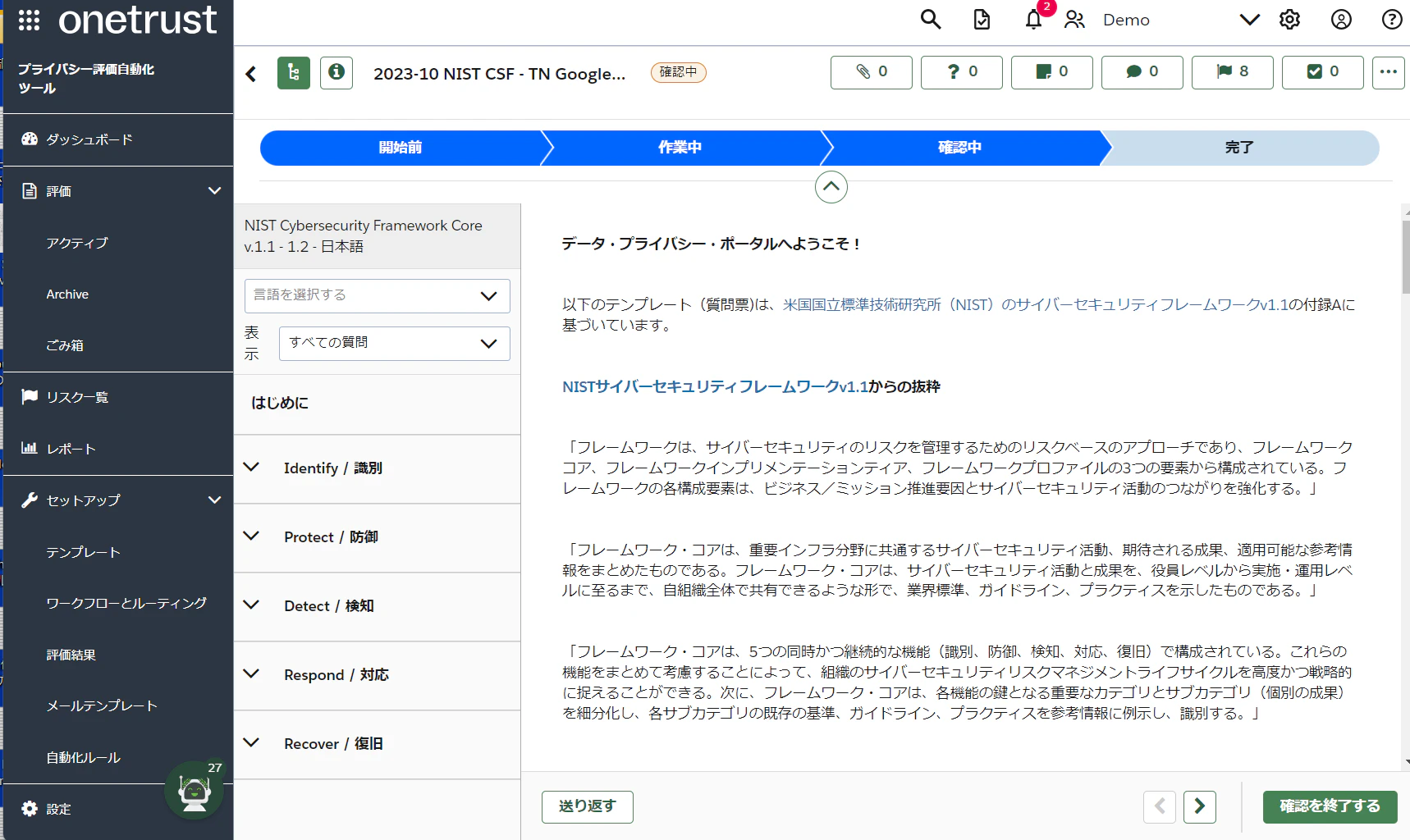This screenshot has height=840, width=1410.
Task: Click the search magnifier icon
Action: coord(930,20)
